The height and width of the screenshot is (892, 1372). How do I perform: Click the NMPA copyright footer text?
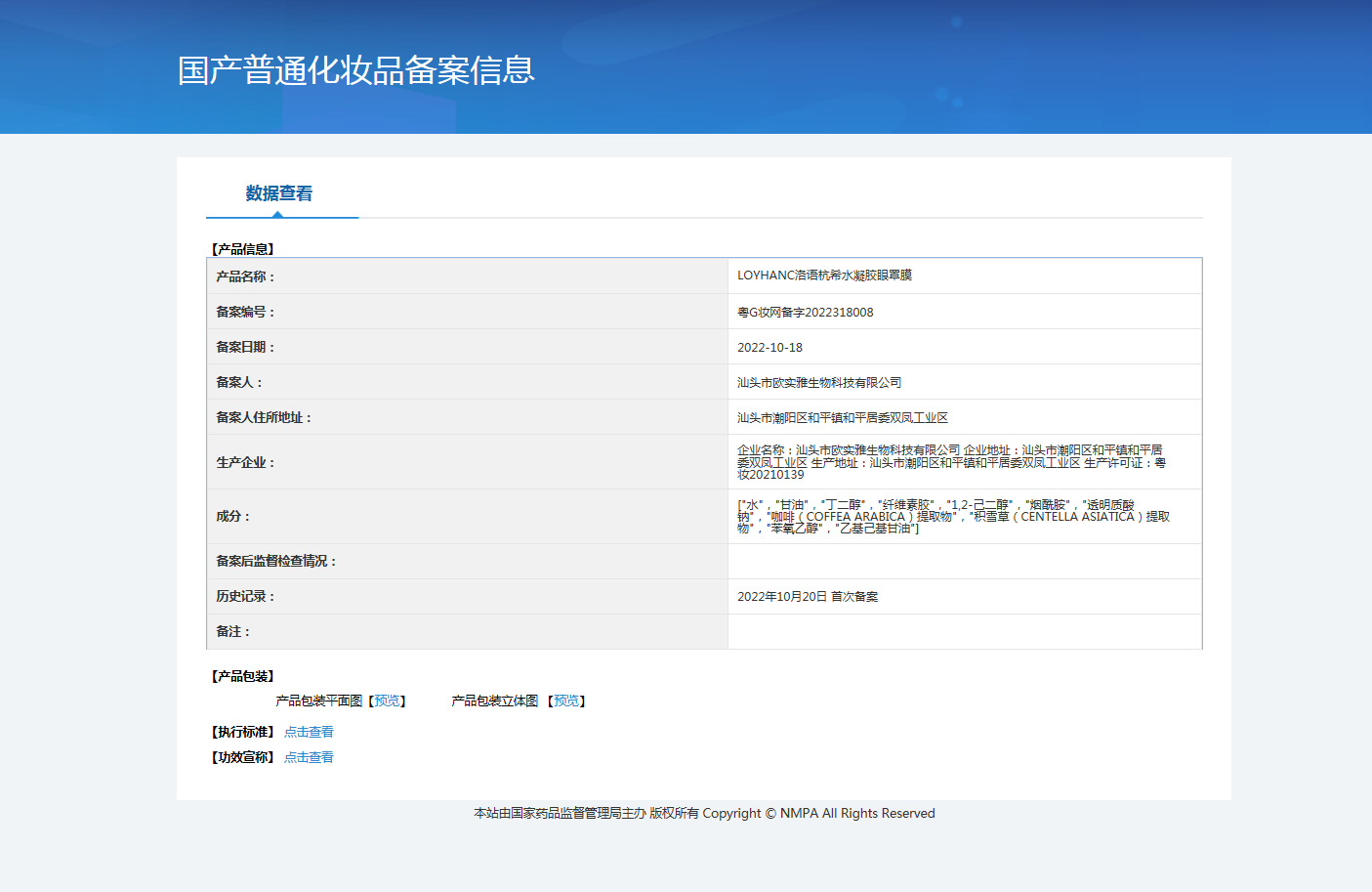pos(704,813)
